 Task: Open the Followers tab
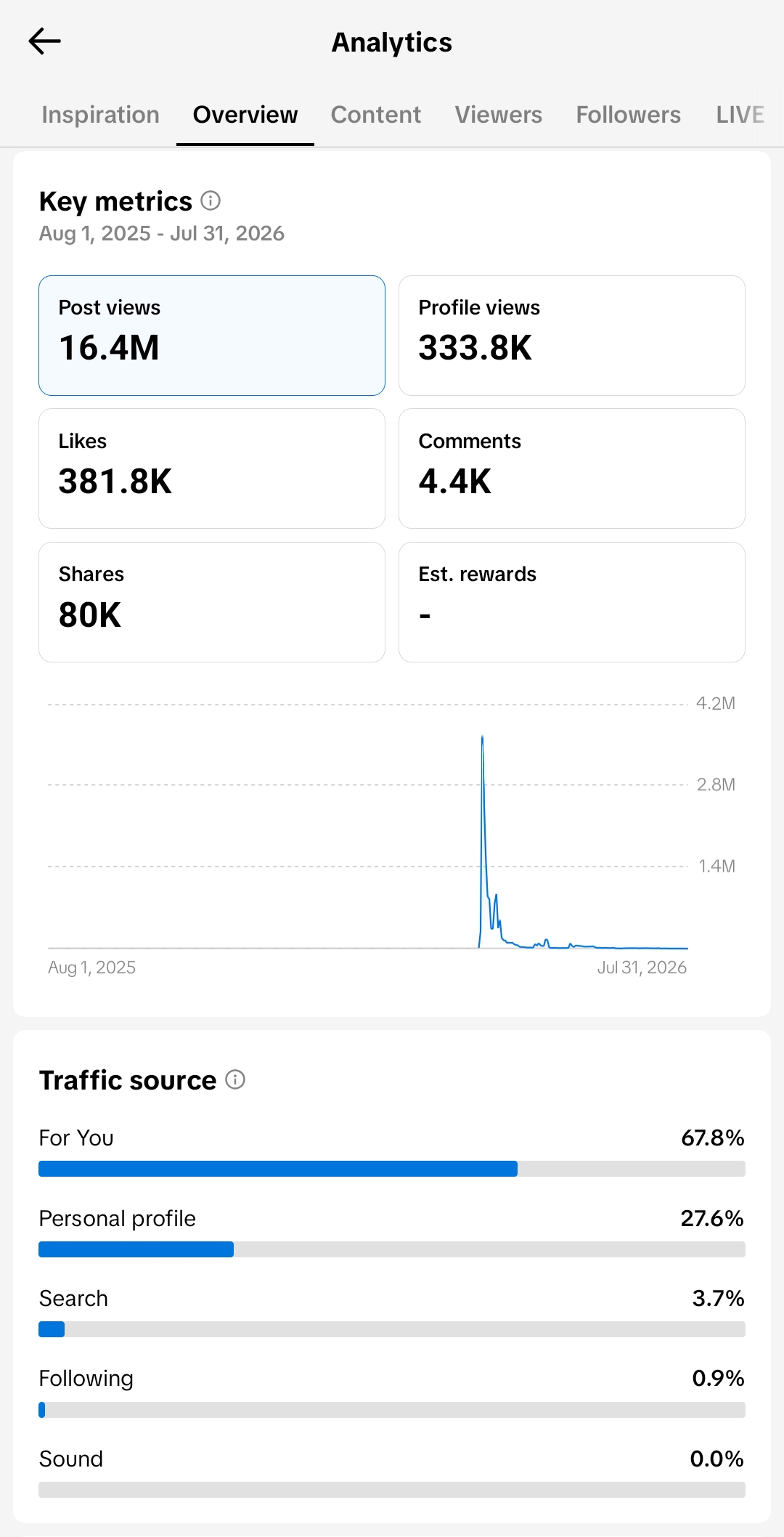(x=628, y=115)
